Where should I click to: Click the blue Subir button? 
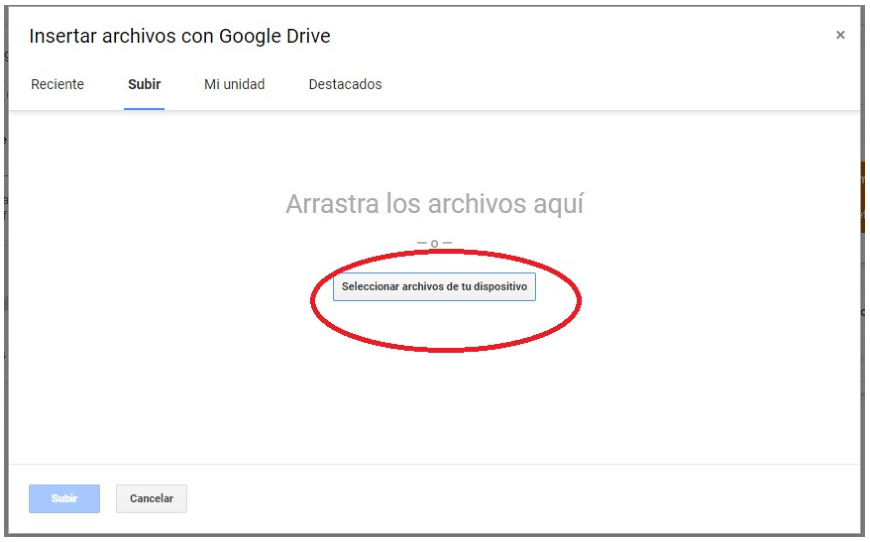64,498
